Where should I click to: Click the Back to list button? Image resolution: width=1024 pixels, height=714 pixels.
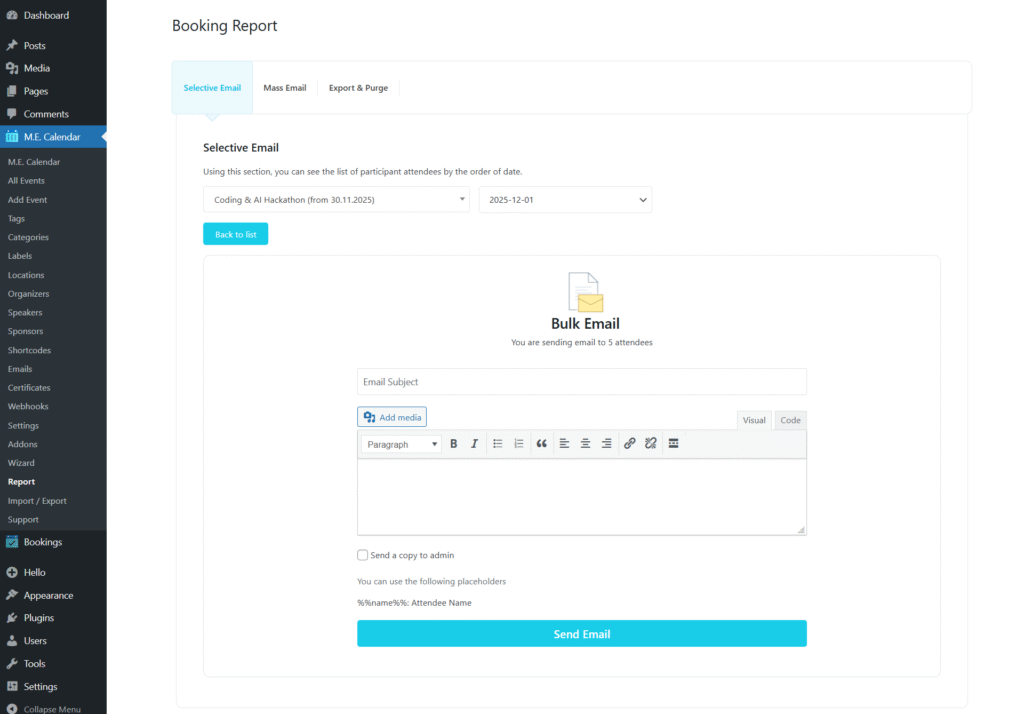(x=235, y=233)
